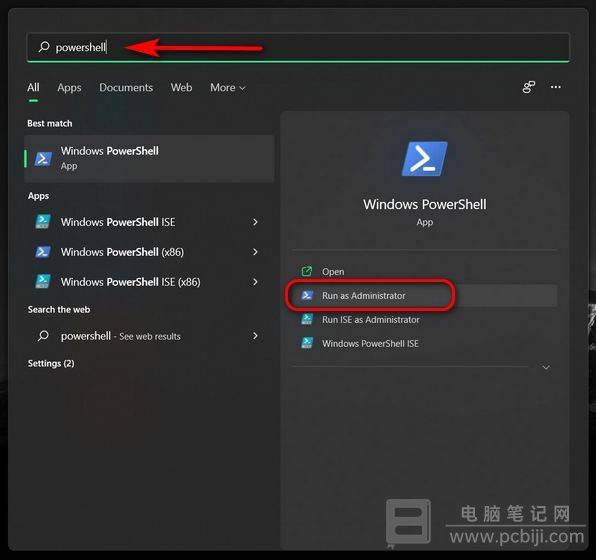Expand the powershell web results chevron
Viewport: 596px width, 560px height.
click(x=255, y=336)
